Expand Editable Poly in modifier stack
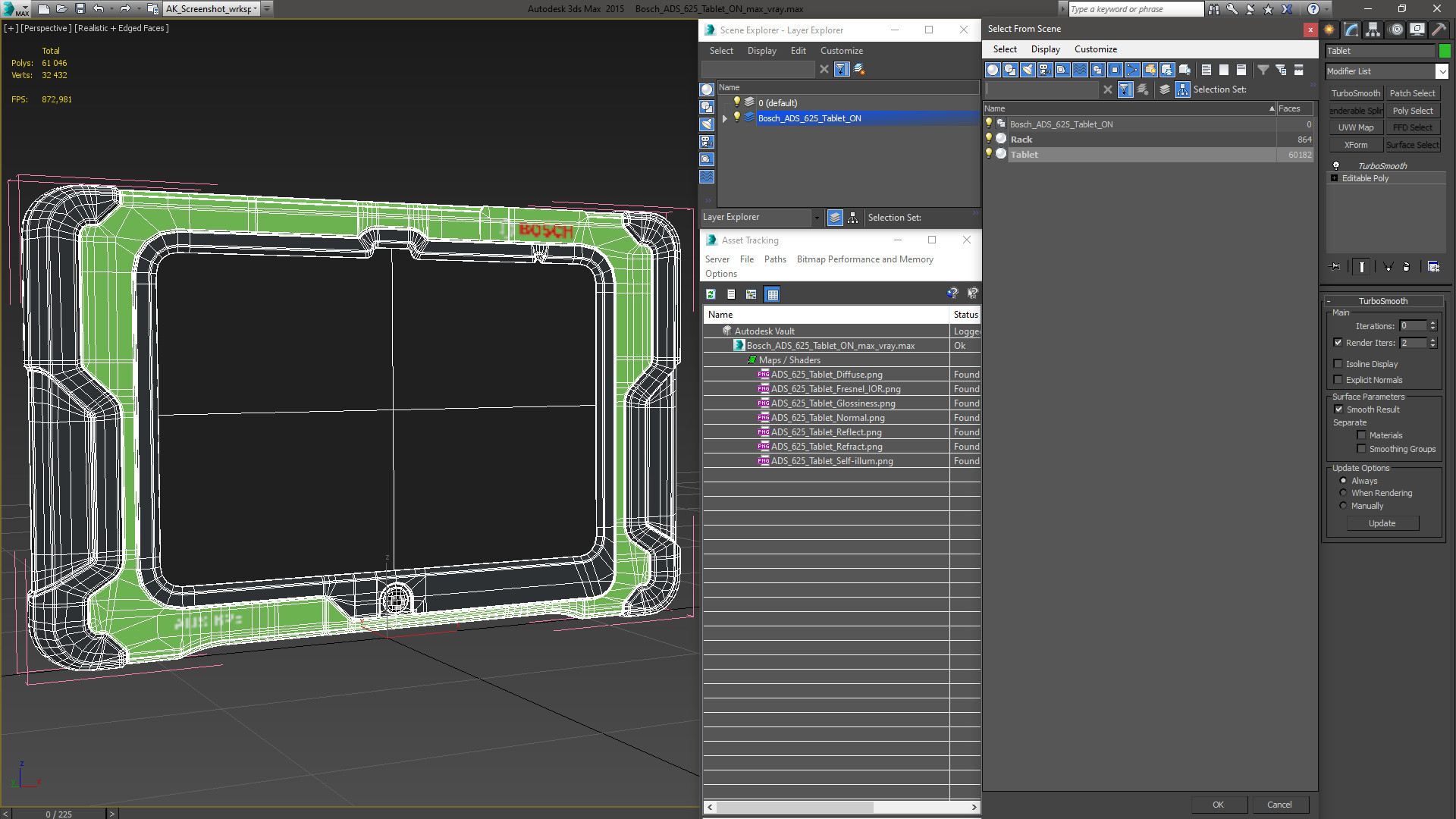This screenshot has height=819, width=1456. click(1334, 178)
